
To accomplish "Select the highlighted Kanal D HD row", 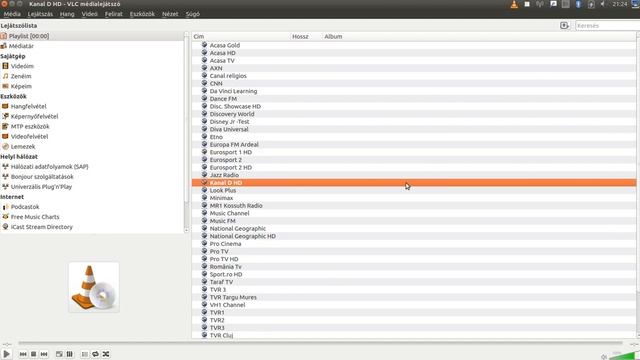I will [x=414, y=182].
